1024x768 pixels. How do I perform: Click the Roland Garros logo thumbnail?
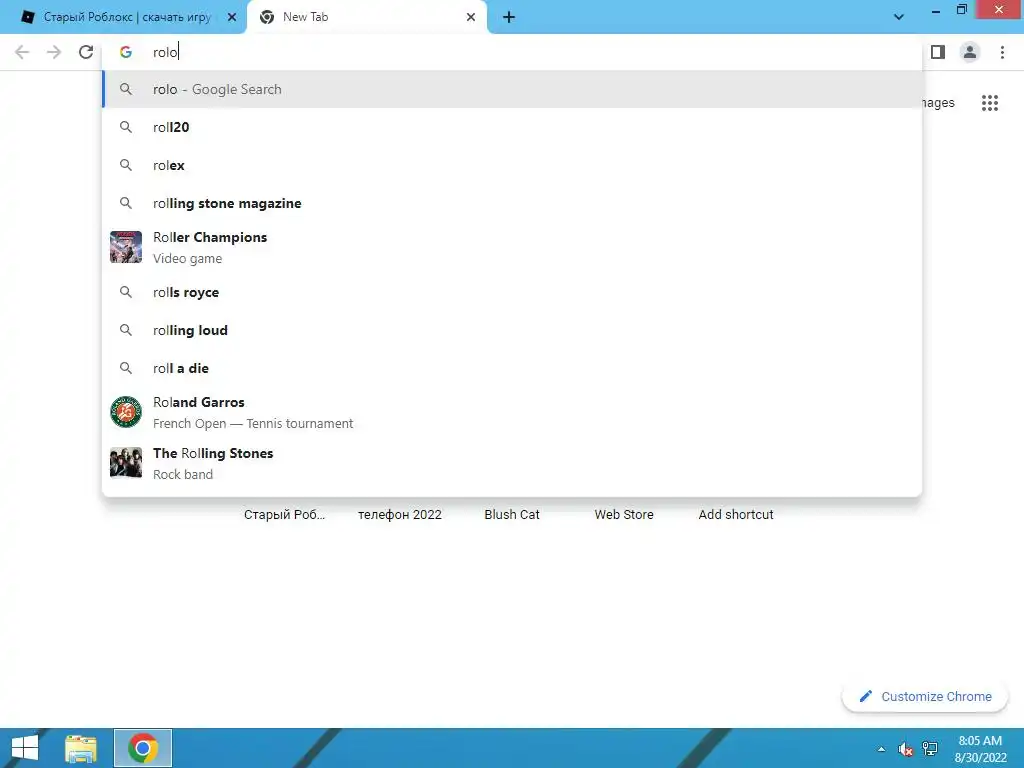click(x=126, y=412)
